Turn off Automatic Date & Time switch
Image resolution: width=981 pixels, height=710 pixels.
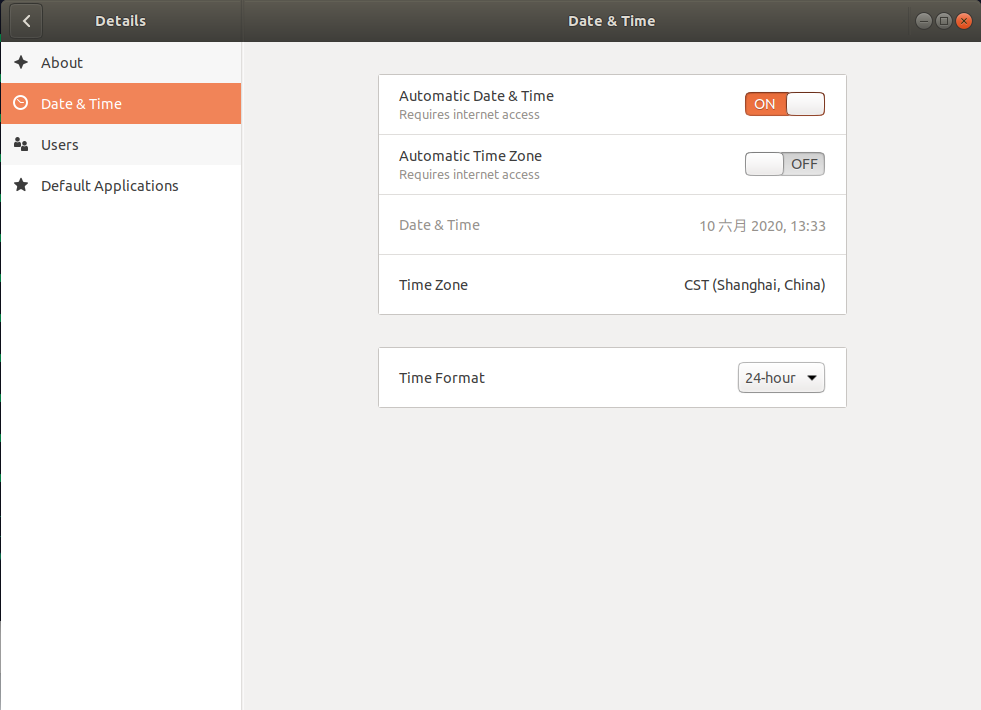tap(785, 104)
